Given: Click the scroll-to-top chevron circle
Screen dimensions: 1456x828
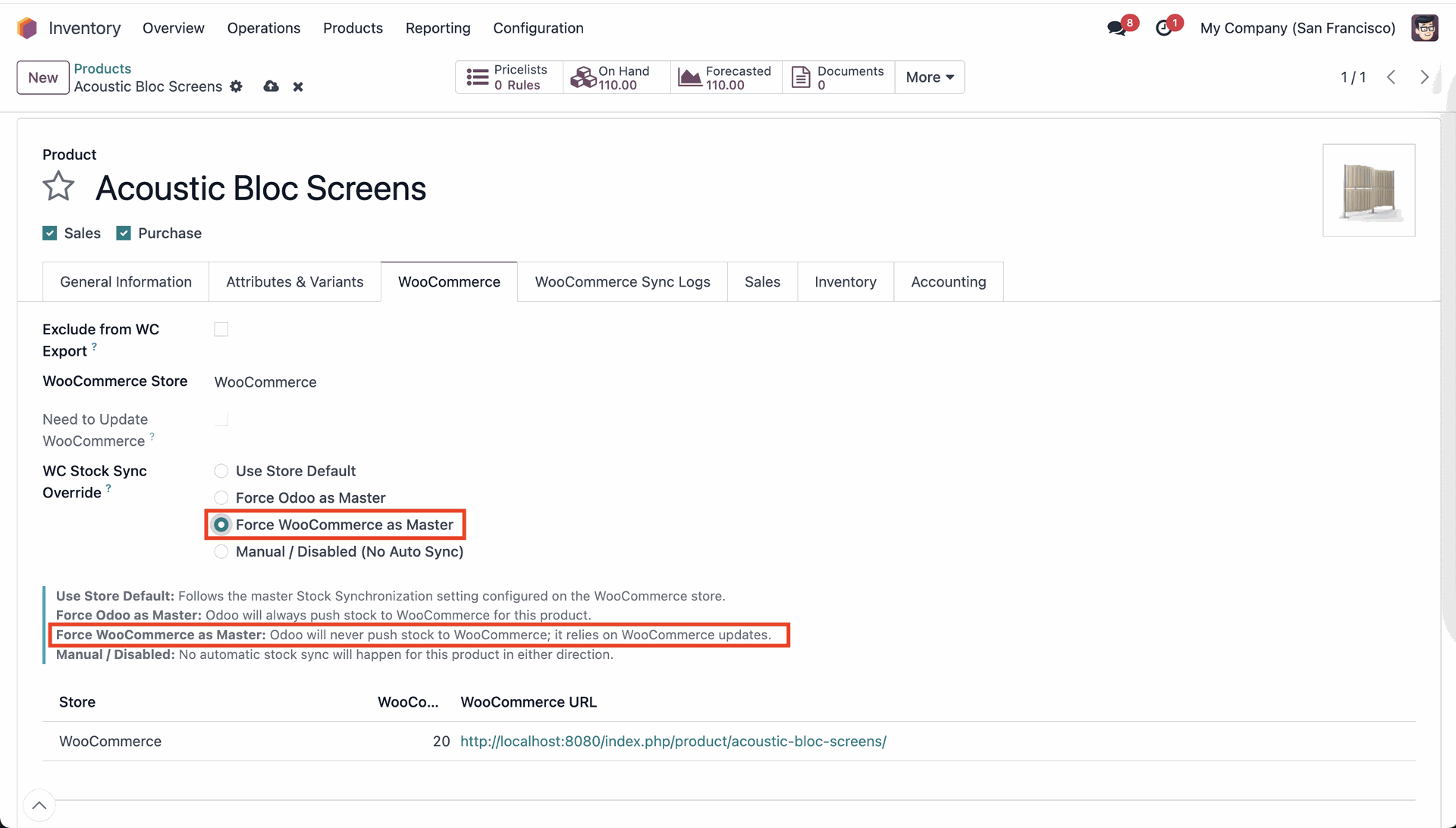Looking at the screenshot, I should 39,805.
